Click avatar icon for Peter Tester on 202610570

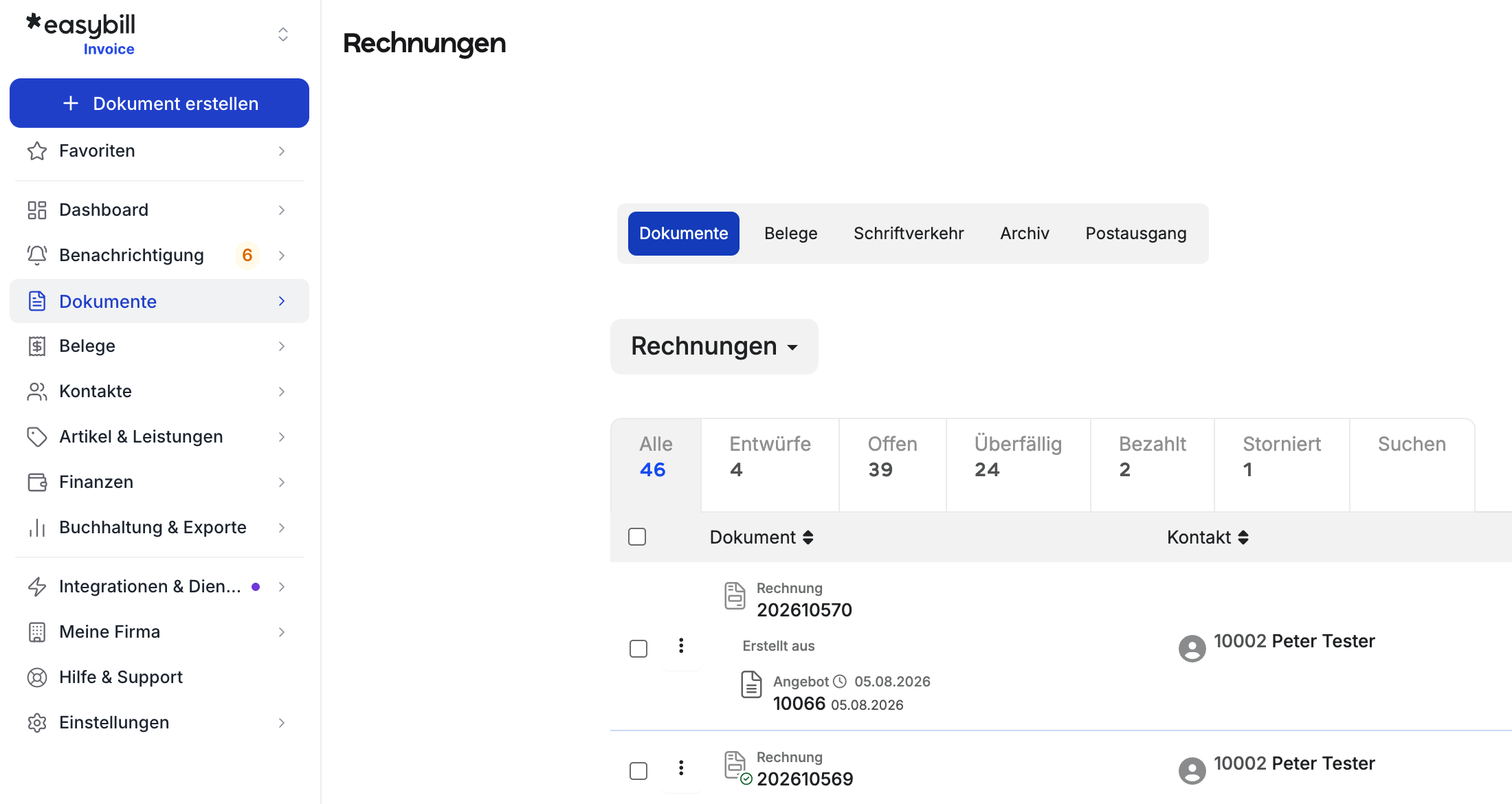coord(1192,648)
